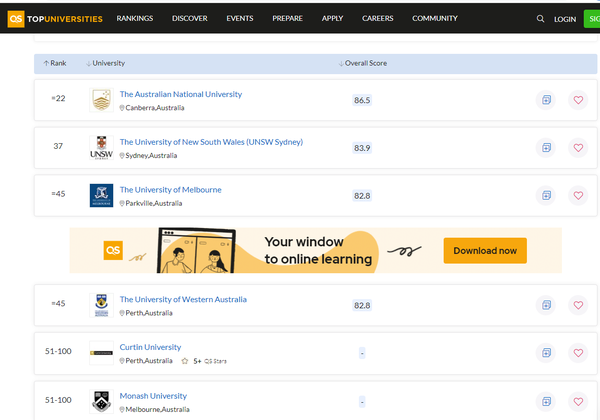600x420 pixels.
Task: Click the green sign up button
Action: click(x=592, y=19)
